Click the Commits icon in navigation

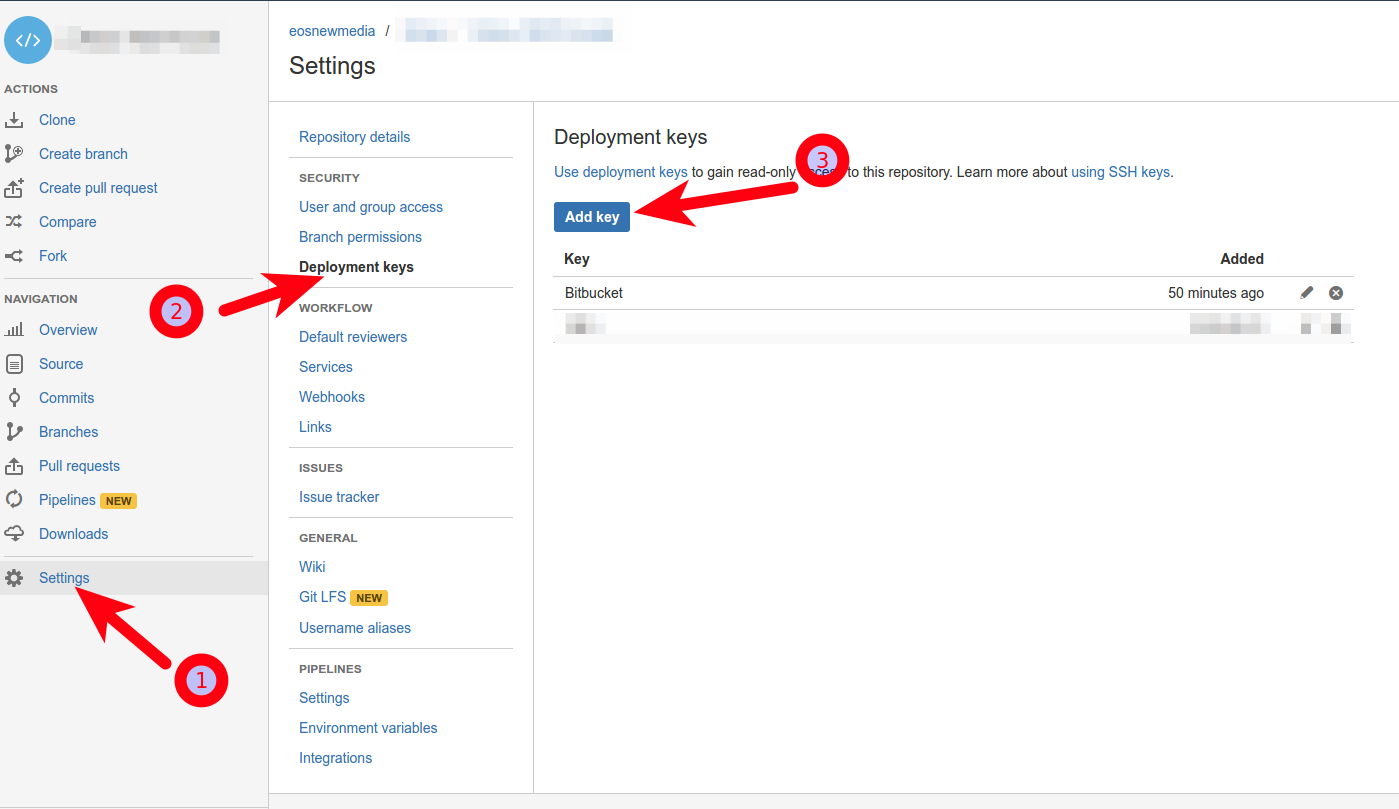tap(14, 398)
